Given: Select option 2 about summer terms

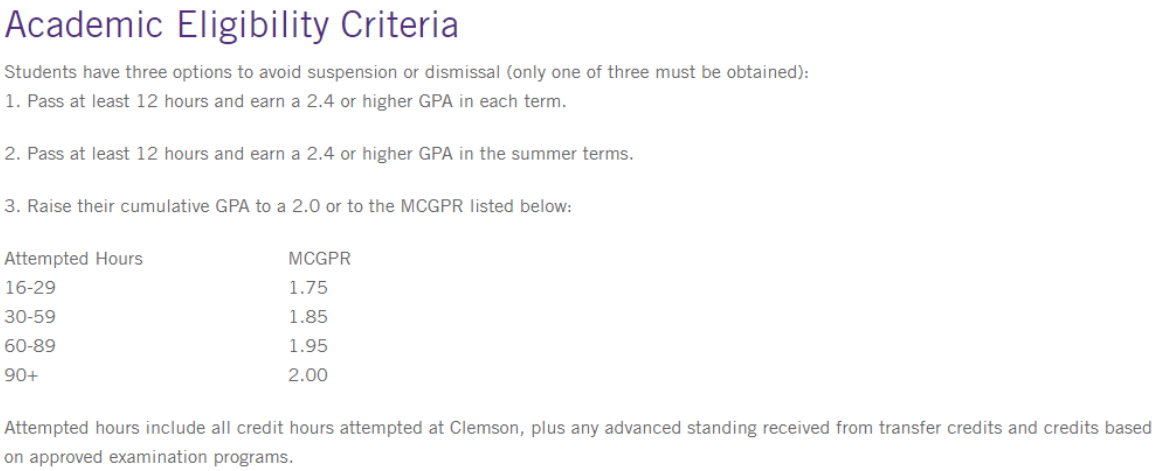Looking at the screenshot, I should 318,154.
